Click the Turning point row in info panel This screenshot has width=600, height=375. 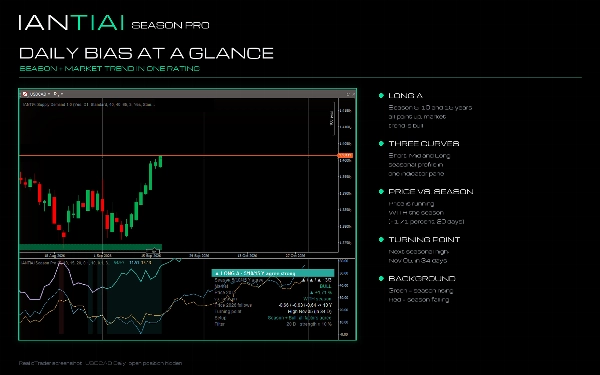(x=273, y=311)
